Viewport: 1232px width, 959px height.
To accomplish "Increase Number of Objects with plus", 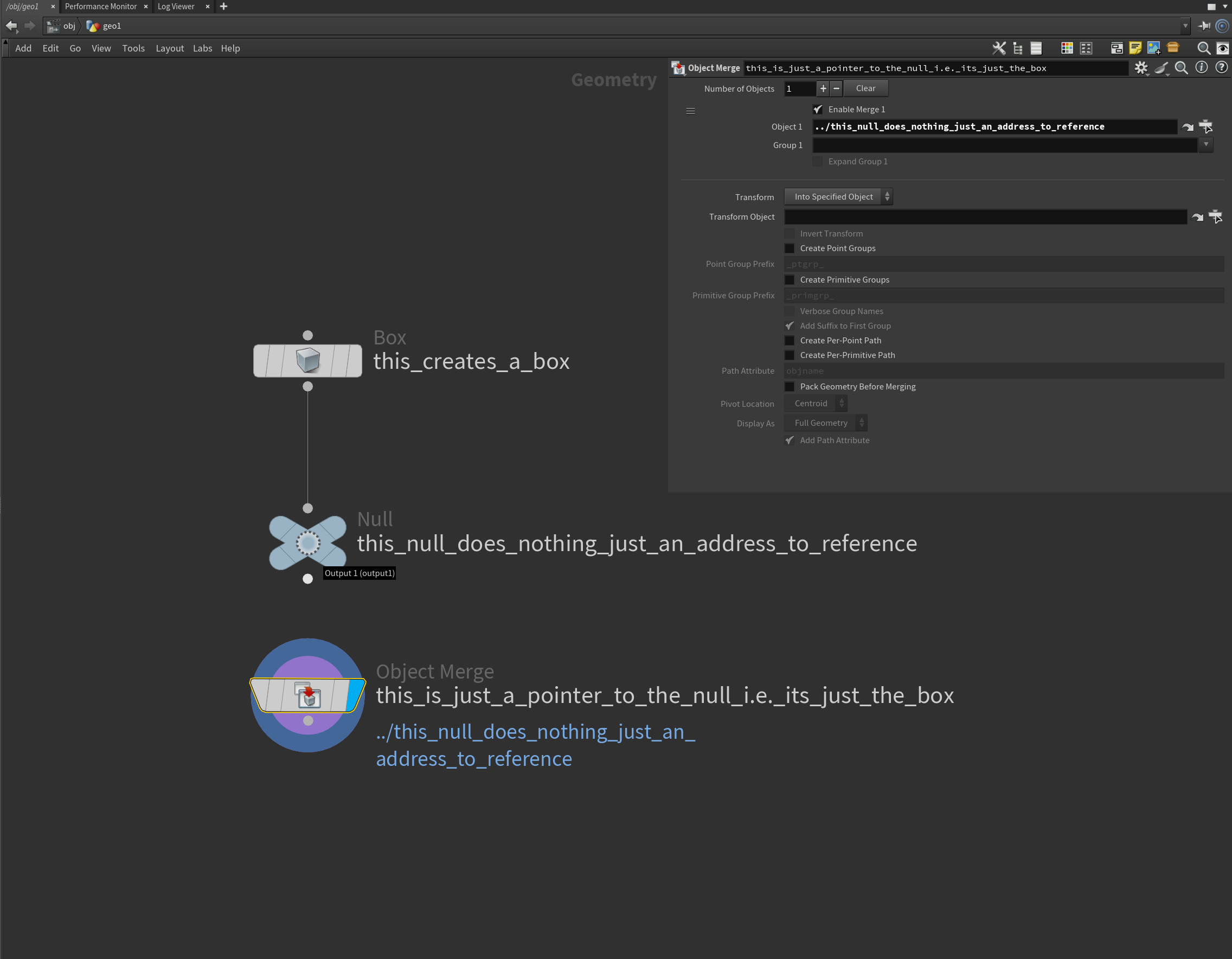I will coord(823,88).
